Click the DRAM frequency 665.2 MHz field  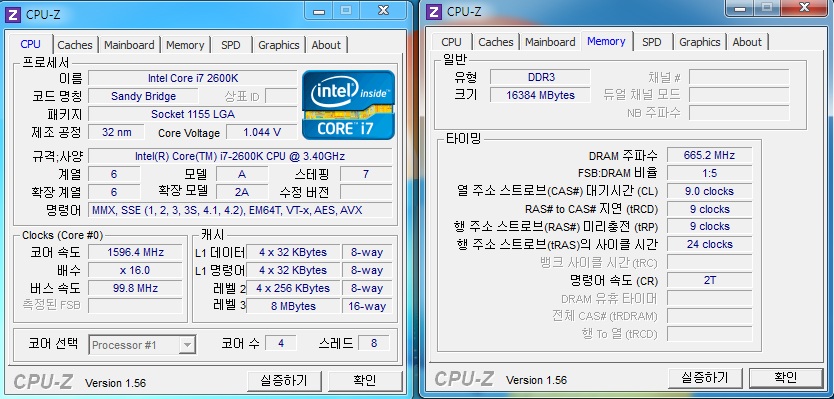point(710,155)
